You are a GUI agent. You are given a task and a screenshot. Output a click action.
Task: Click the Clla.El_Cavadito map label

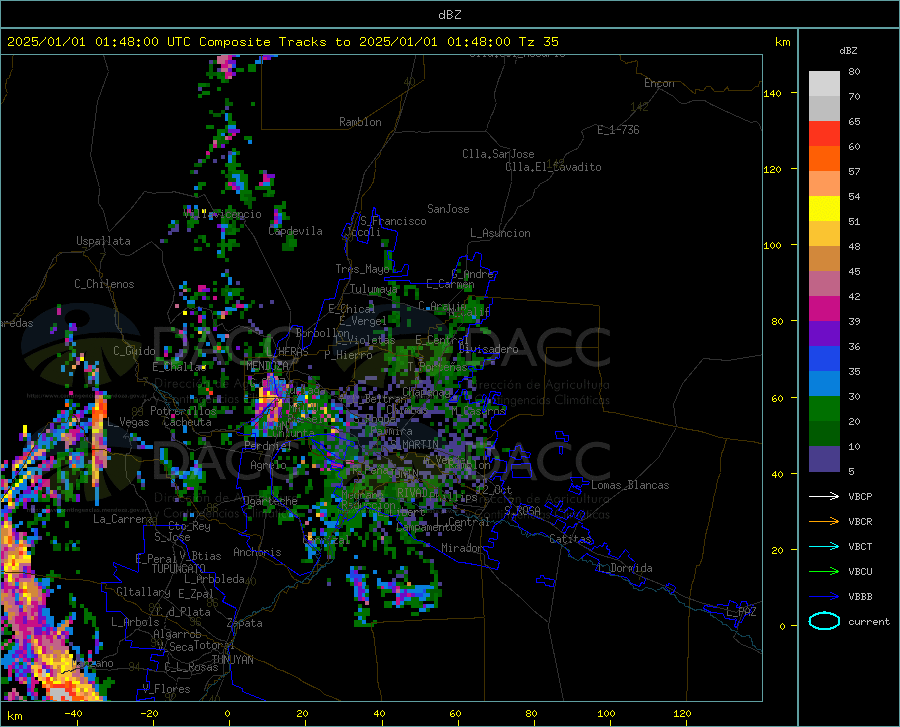coord(553,167)
